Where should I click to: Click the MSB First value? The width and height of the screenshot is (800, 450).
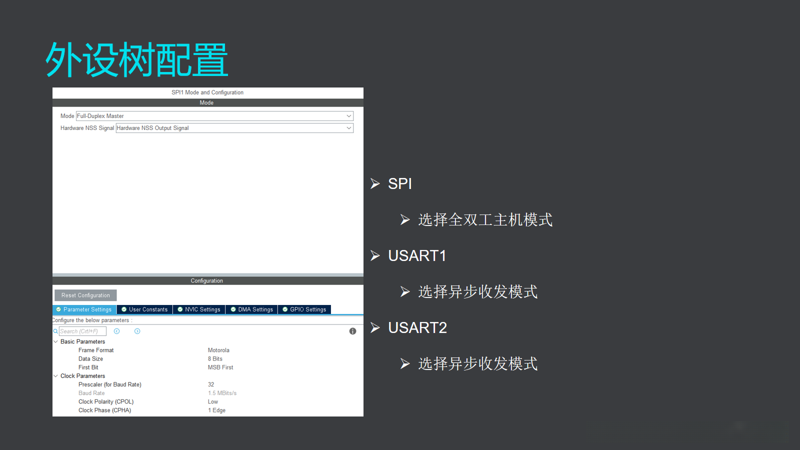220,367
